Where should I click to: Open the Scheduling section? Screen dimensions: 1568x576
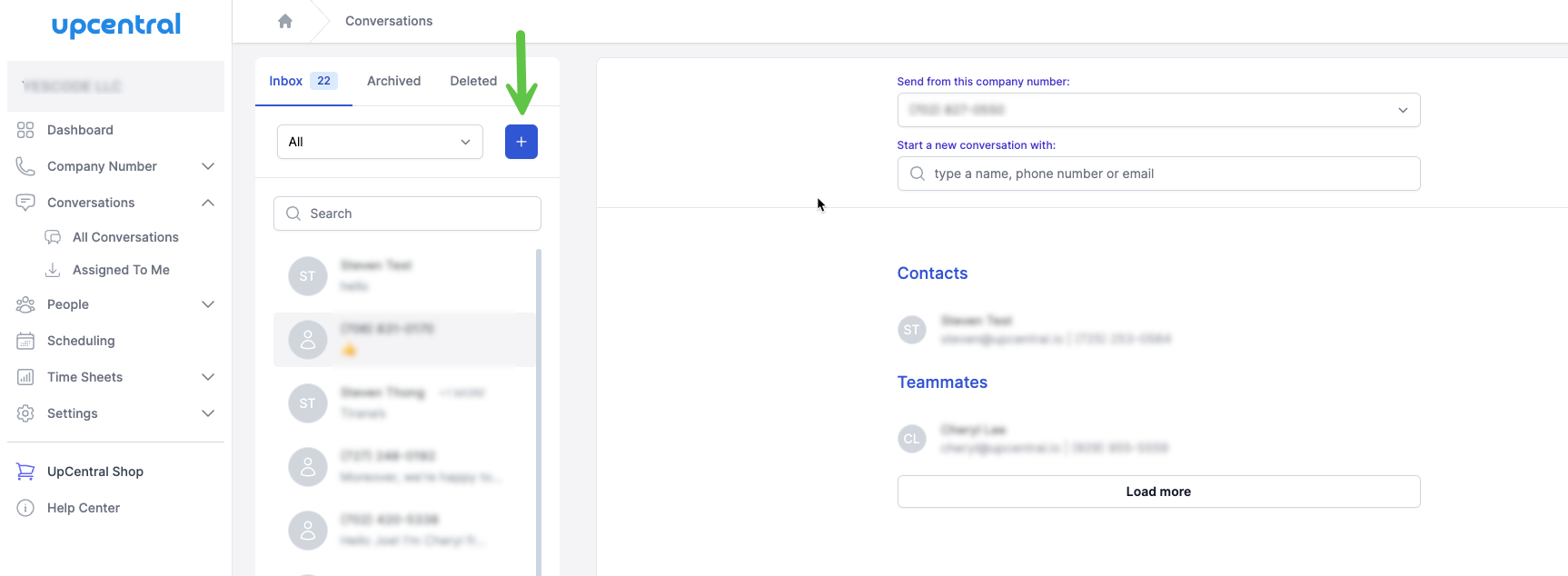81,341
